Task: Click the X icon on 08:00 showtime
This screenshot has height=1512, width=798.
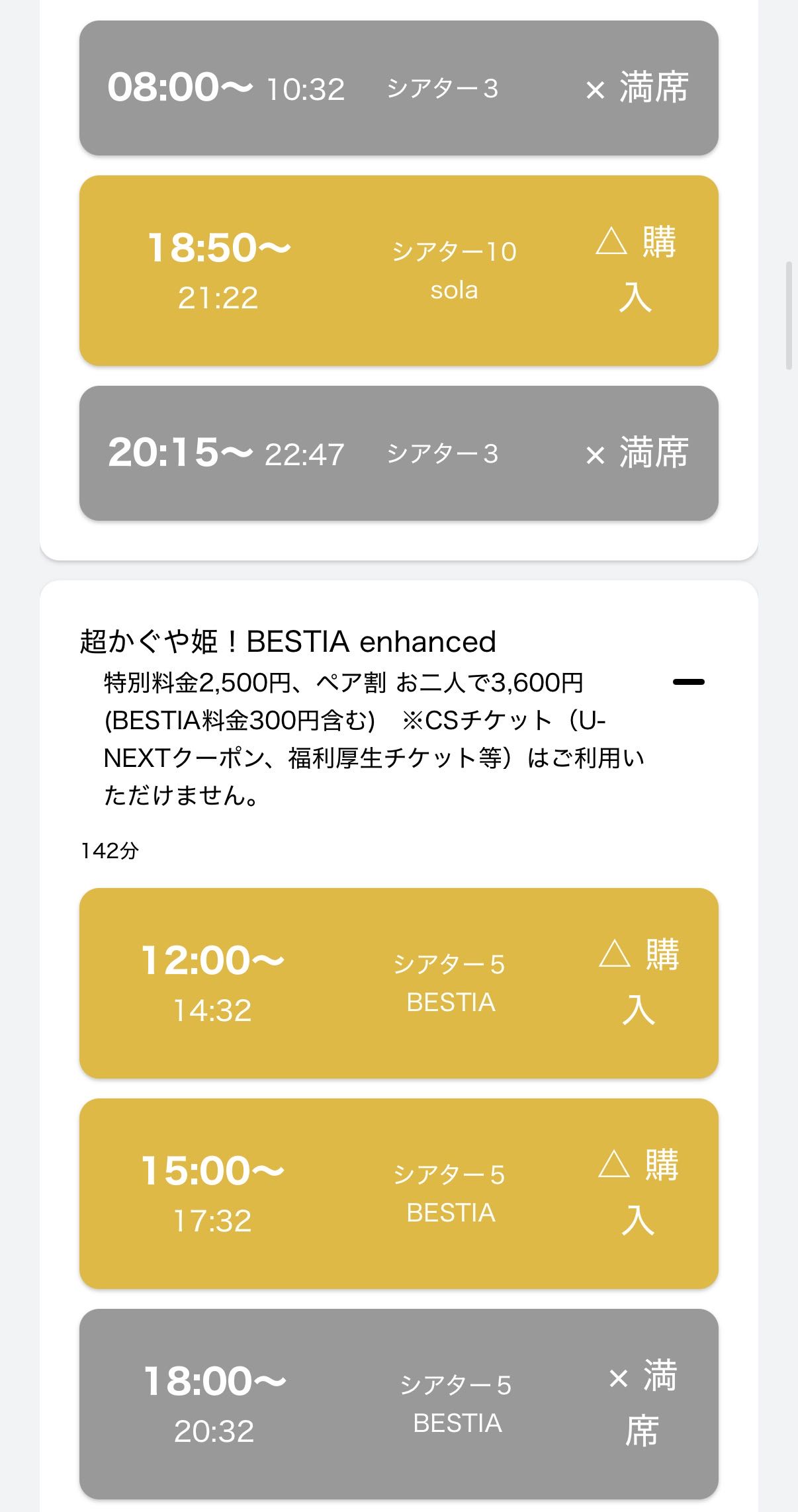Action: (596, 90)
